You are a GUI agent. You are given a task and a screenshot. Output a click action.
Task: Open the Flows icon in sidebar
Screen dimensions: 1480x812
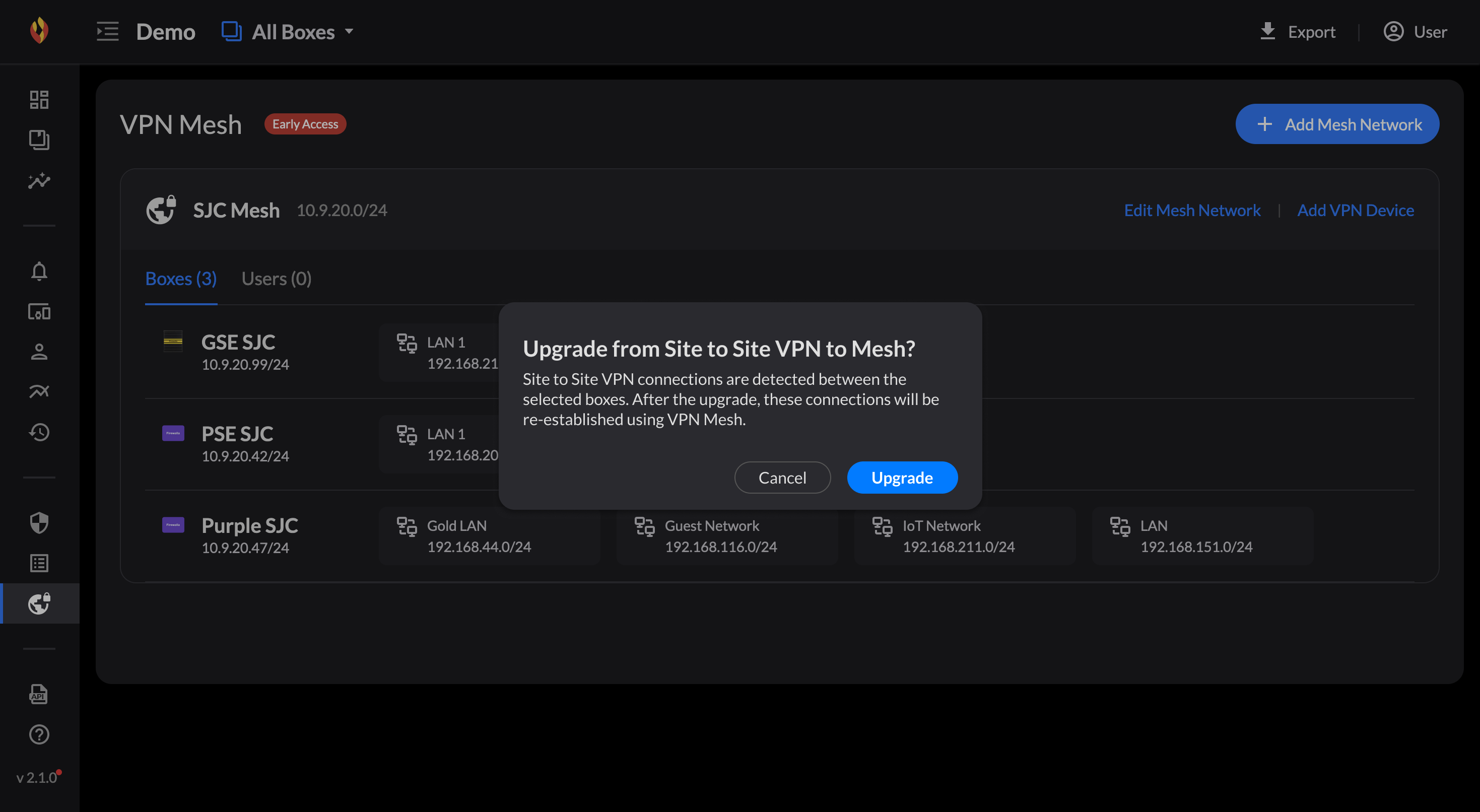tap(39, 391)
